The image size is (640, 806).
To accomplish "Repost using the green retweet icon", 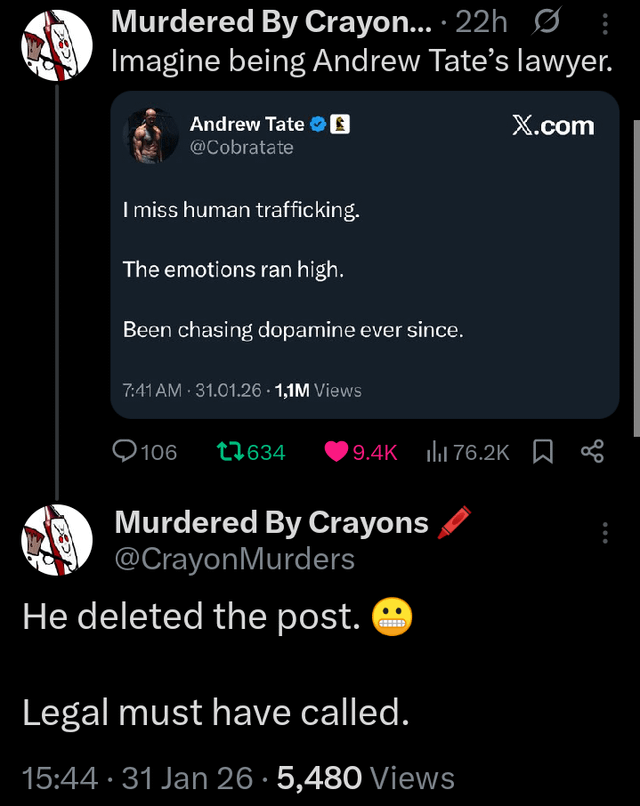I will coord(228,452).
